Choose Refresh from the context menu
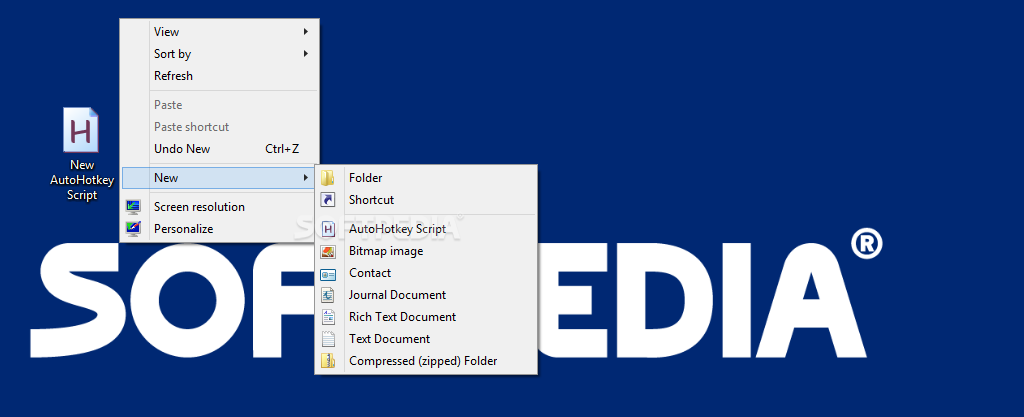This screenshot has width=1024, height=417. click(219, 76)
